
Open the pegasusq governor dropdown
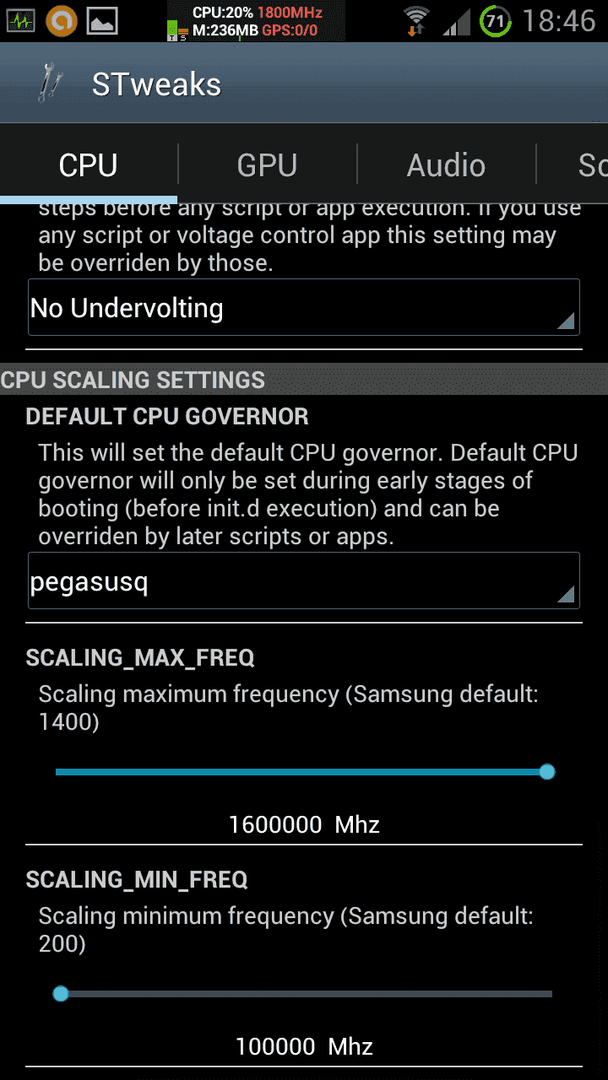[x=304, y=581]
